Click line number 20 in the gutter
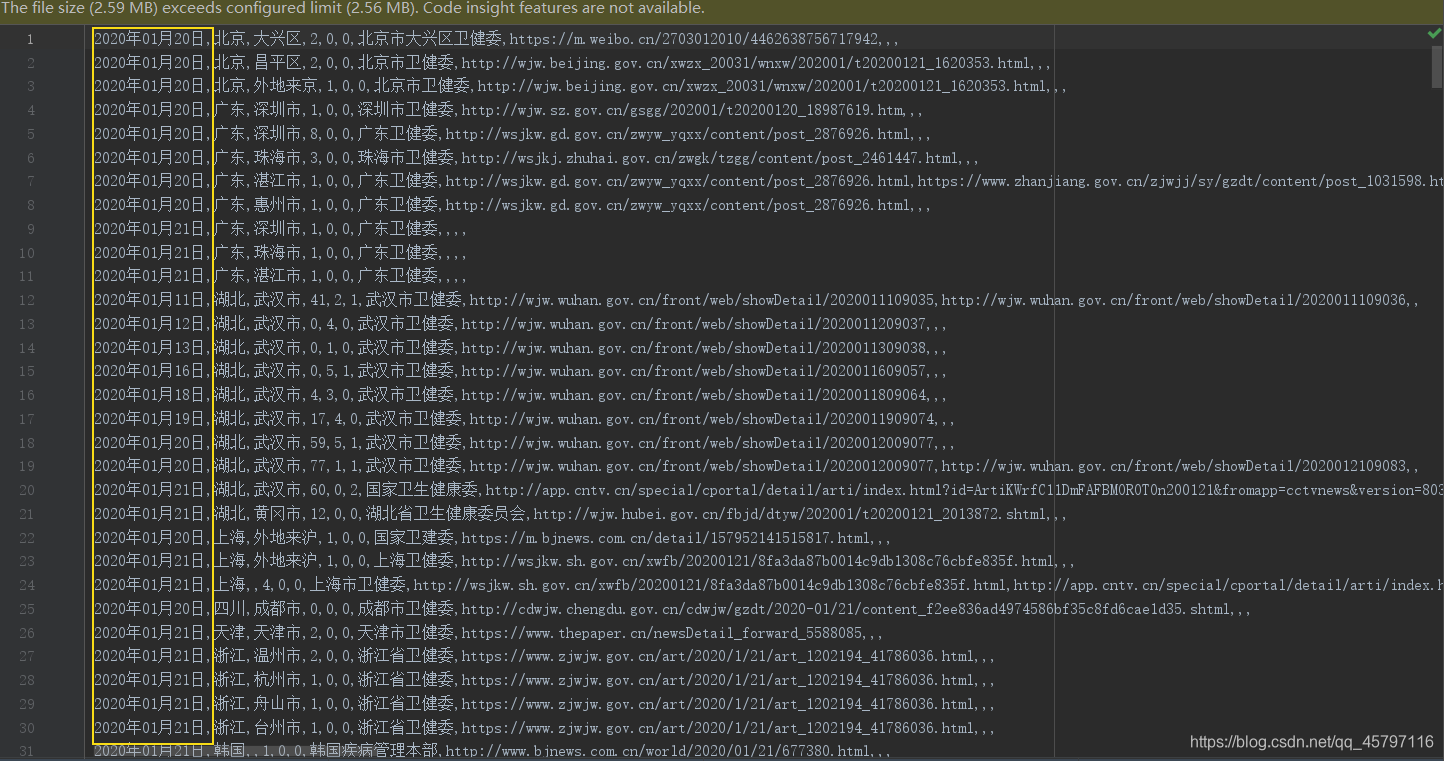1444x761 pixels. click(26, 490)
